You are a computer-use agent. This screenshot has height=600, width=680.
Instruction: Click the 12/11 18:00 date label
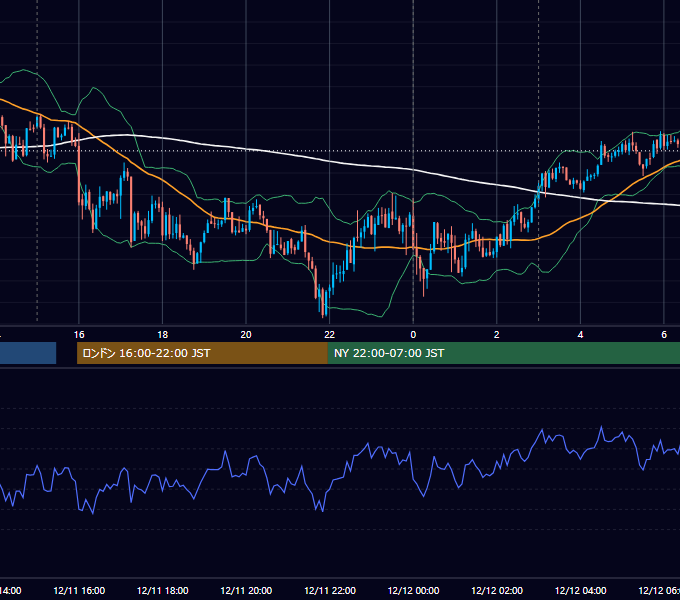pyautogui.click(x=163, y=590)
